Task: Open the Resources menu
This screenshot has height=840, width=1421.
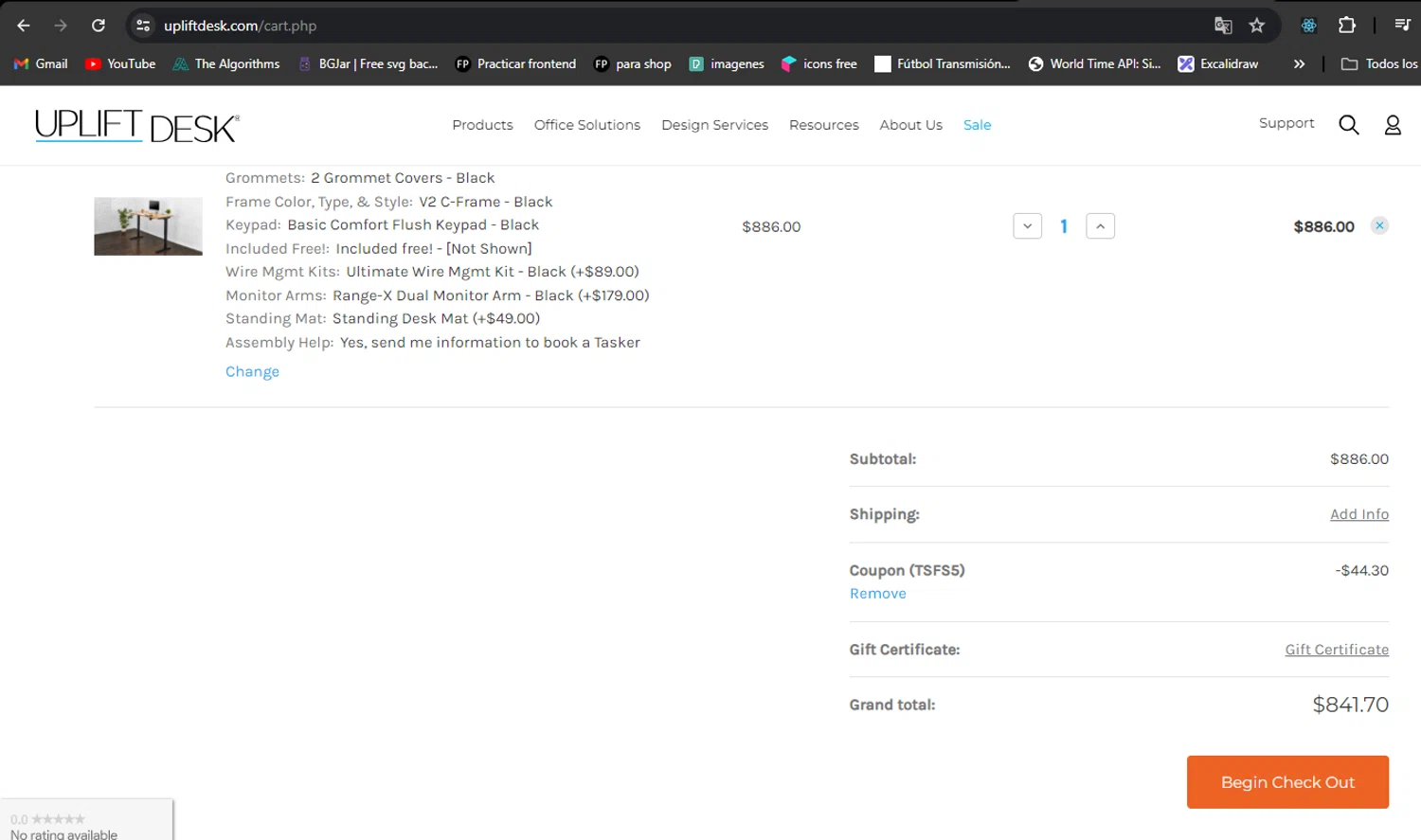Action: click(824, 125)
